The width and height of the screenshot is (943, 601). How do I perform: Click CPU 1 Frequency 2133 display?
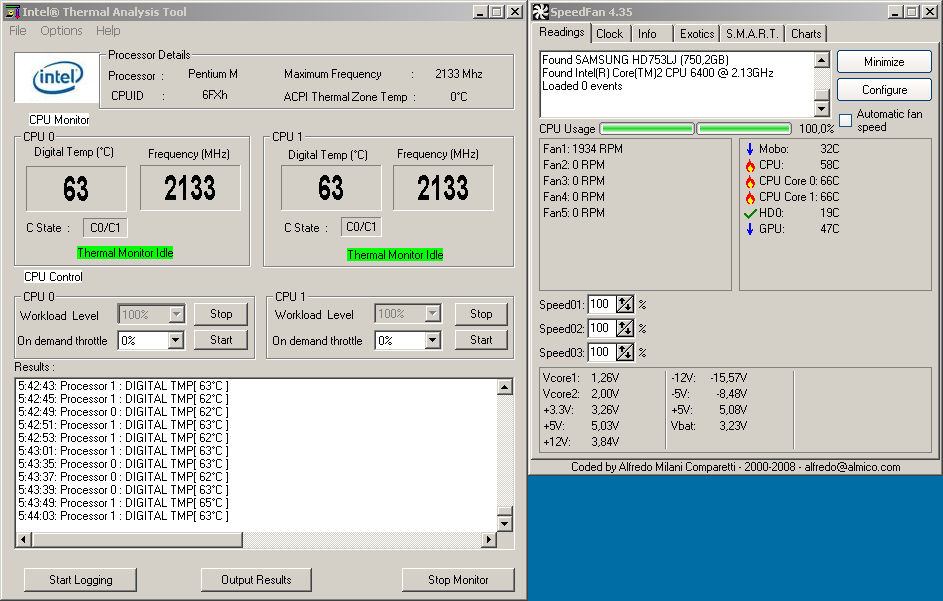click(x=443, y=188)
